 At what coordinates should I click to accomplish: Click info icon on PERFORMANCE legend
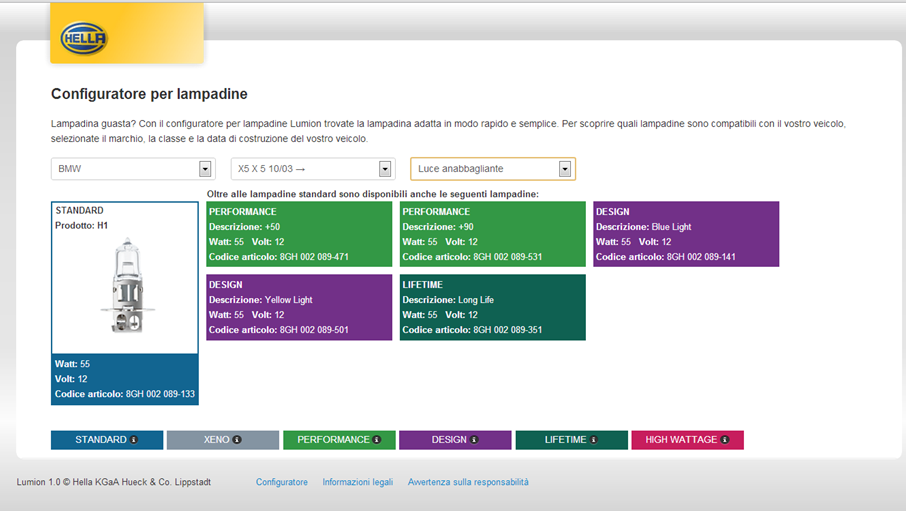point(377,440)
